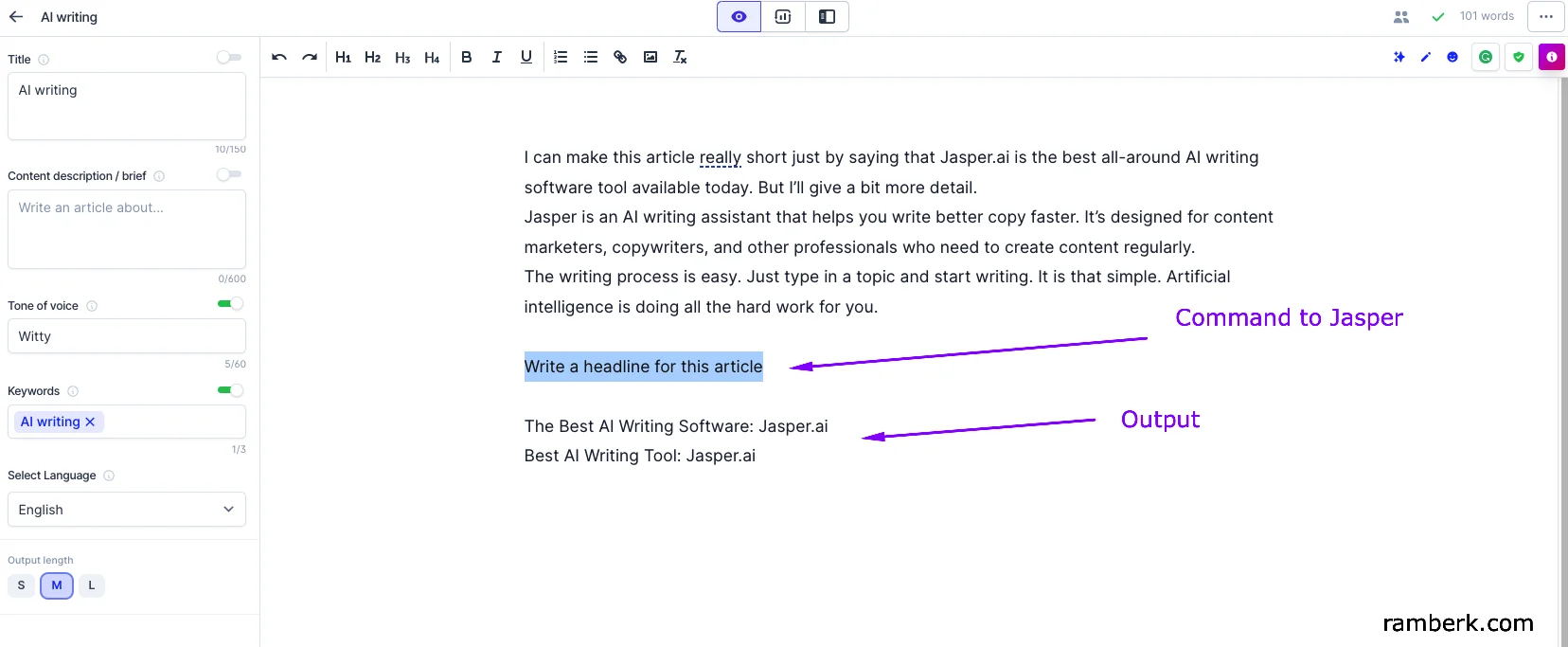Switch to the SEO chart view mode
The height and width of the screenshot is (647, 1568).
click(x=783, y=17)
